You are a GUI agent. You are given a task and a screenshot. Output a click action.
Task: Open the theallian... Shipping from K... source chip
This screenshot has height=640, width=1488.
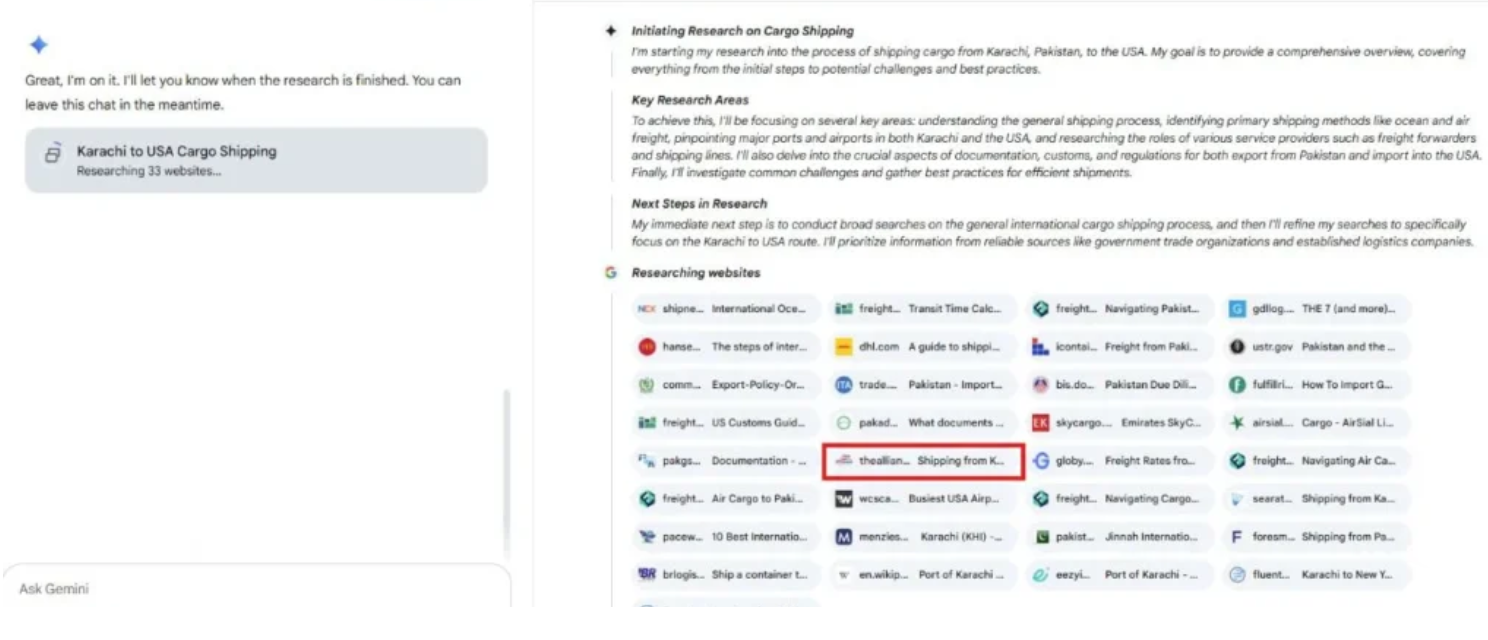click(x=922, y=461)
